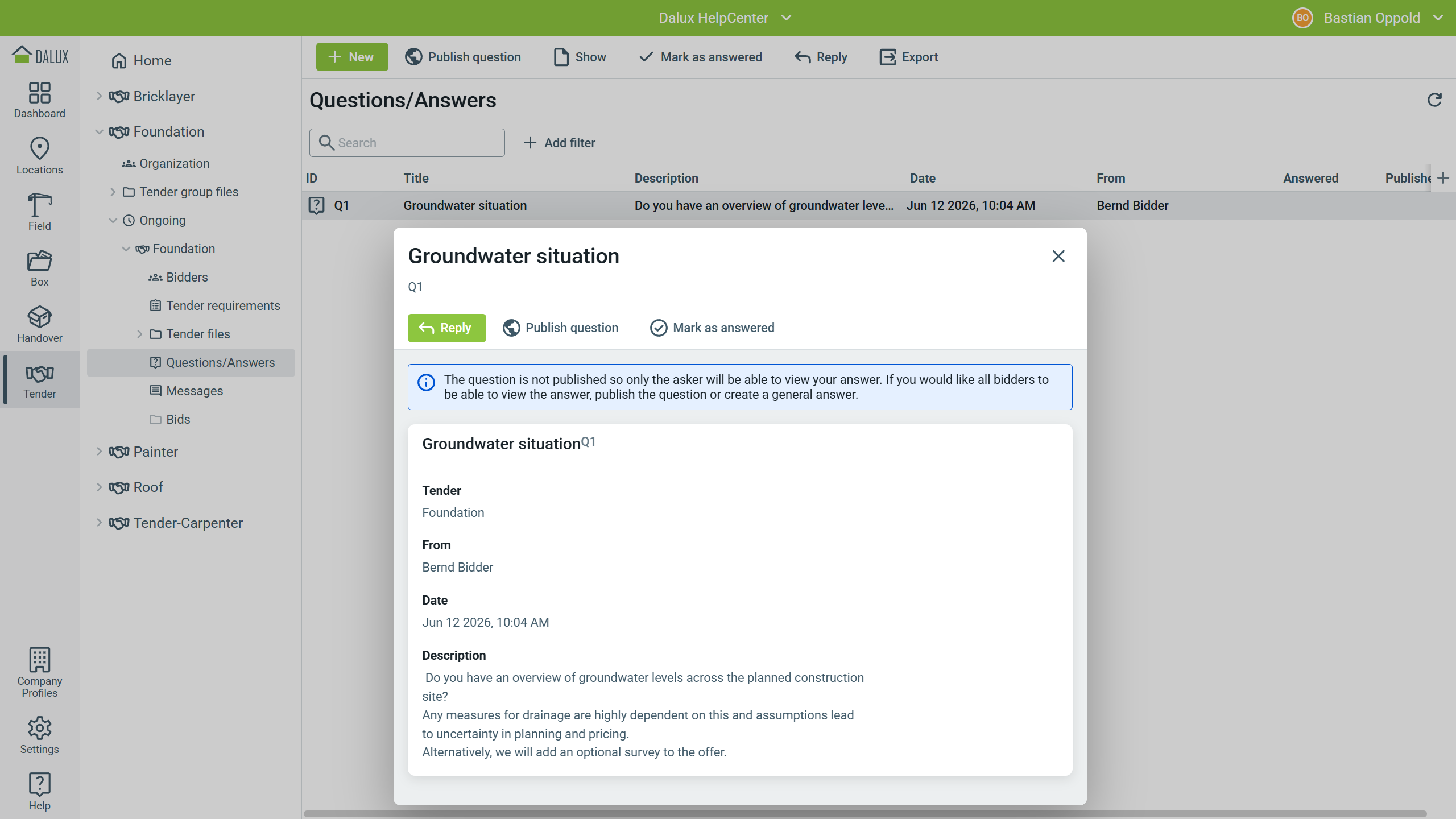Click the Dalux logo
The width and height of the screenshot is (1456, 819).
(x=40, y=55)
